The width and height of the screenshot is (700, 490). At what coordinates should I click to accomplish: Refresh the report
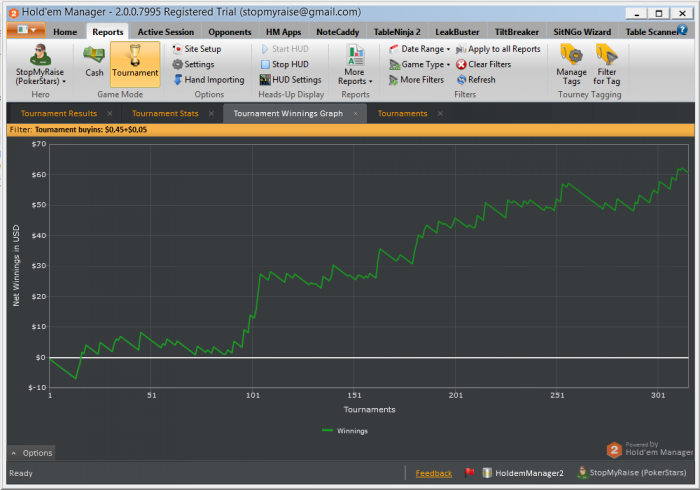coord(476,80)
